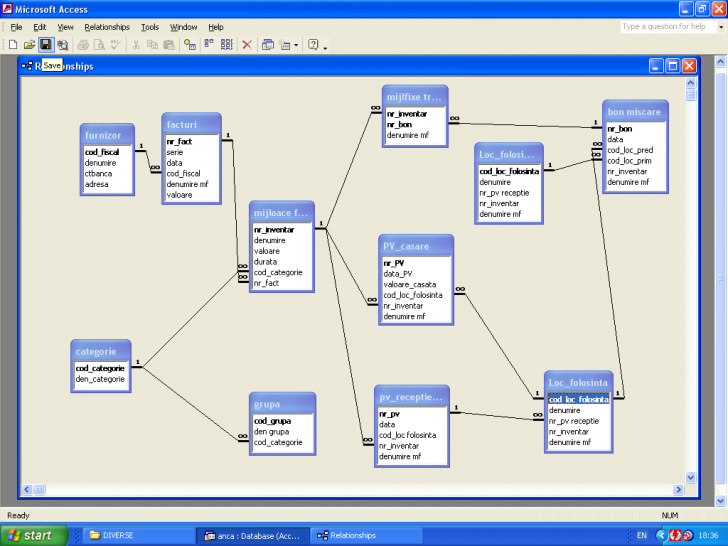Image resolution: width=728 pixels, height=546 pixels.
Task: Click the Open folder toolbar icon
Action: point(29,45)
